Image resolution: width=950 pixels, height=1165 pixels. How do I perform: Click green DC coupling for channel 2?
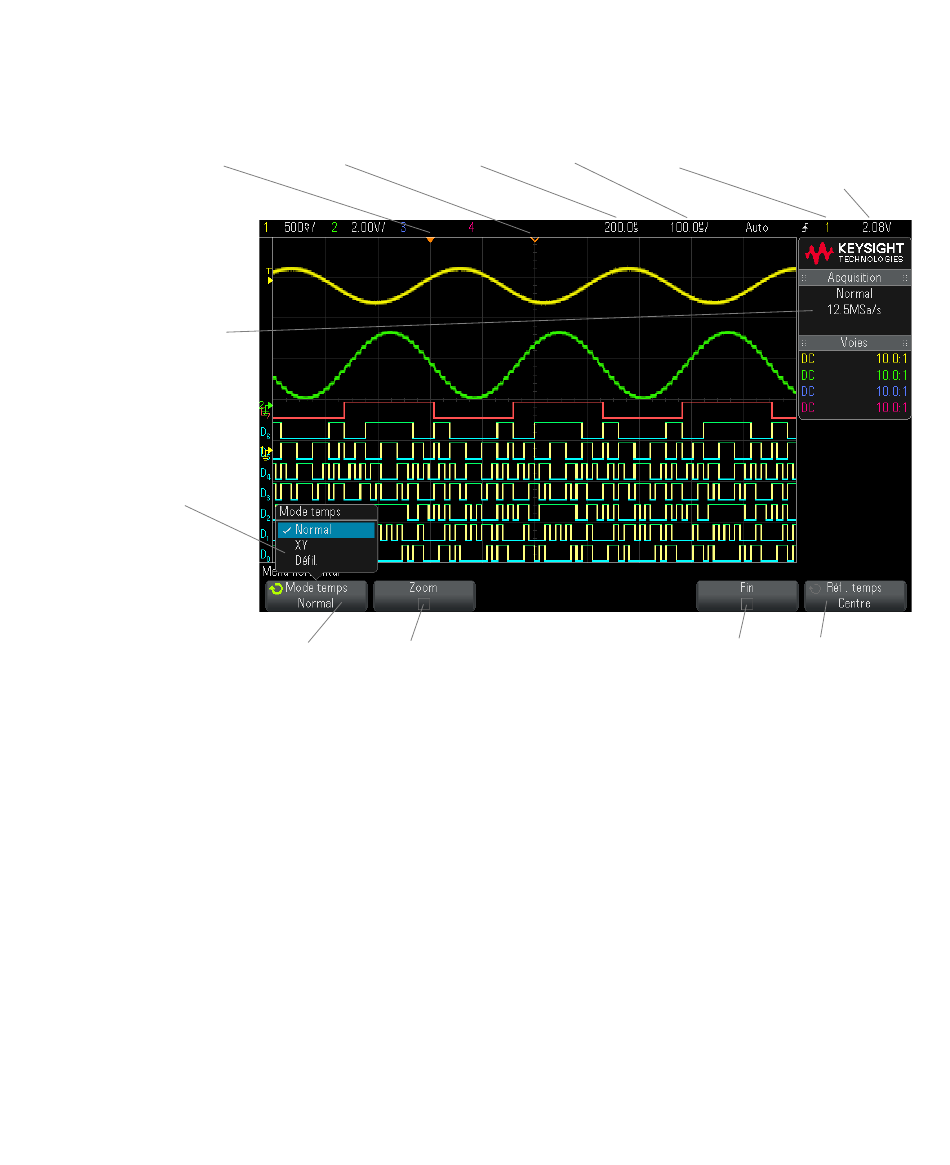pyautogui.click(x=808, y=376)
